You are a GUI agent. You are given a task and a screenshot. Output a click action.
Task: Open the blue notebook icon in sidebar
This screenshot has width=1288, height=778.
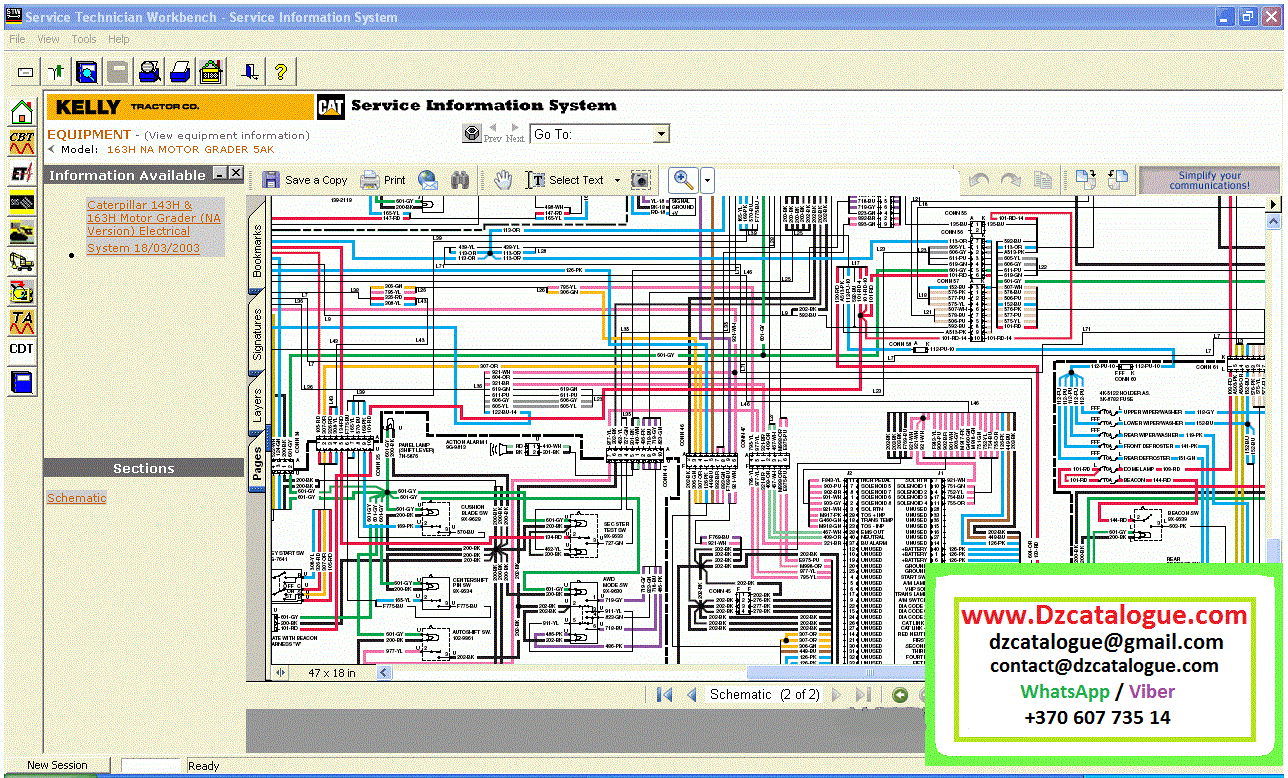[x=22, y=382]
